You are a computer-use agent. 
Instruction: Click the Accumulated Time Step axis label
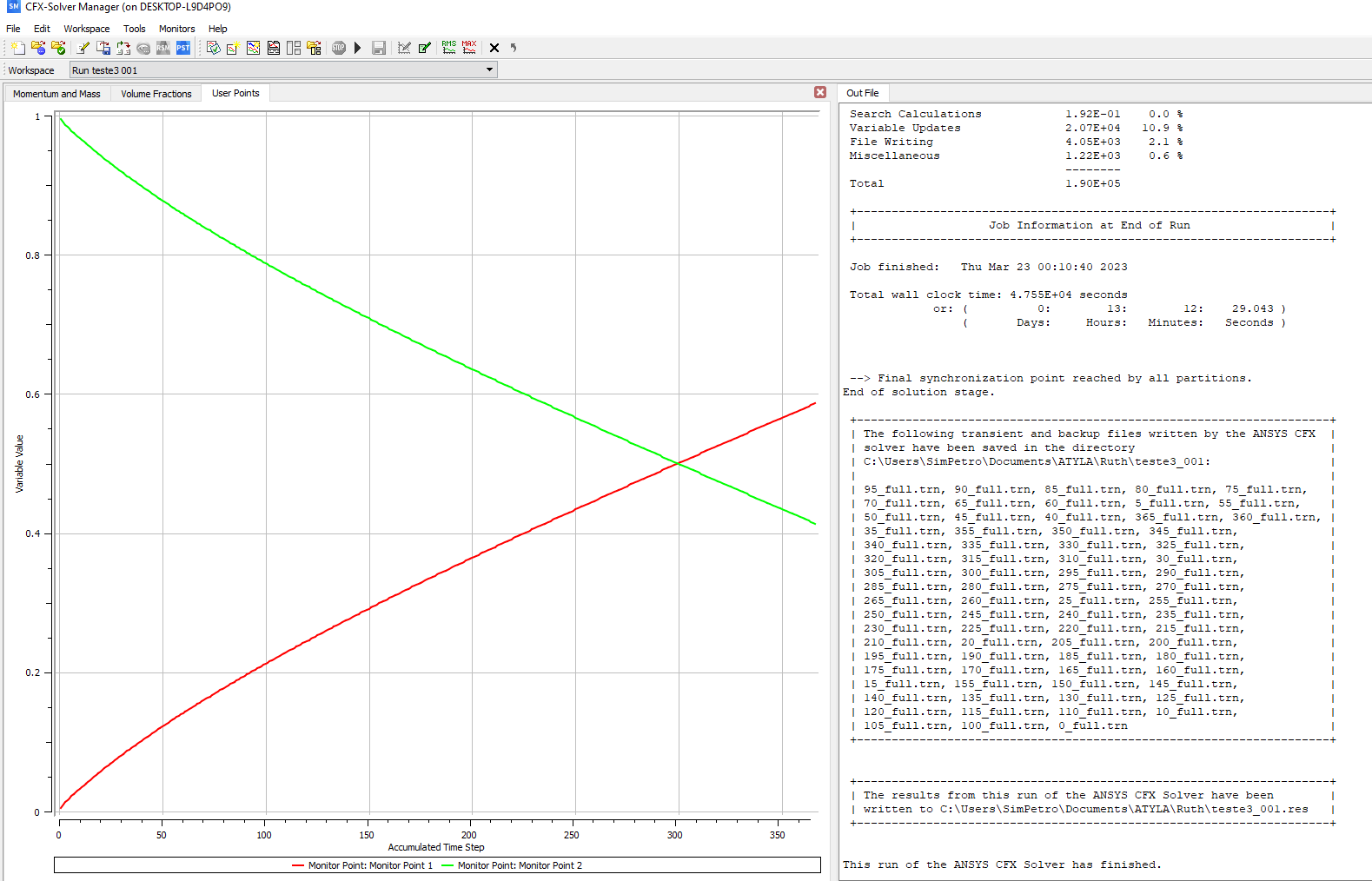(436, 847)
